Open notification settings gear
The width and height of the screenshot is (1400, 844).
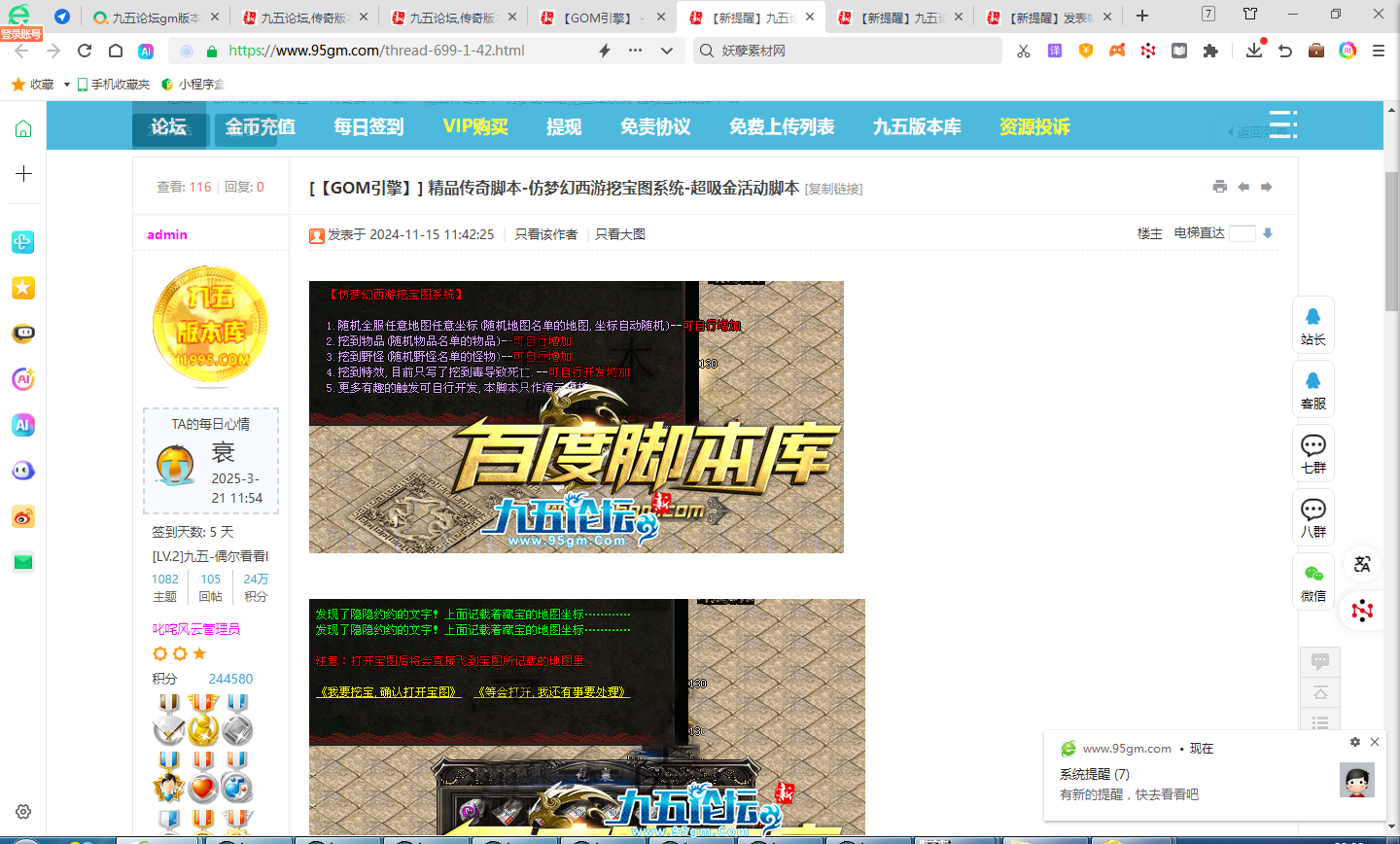click(x=1355, y=742)
